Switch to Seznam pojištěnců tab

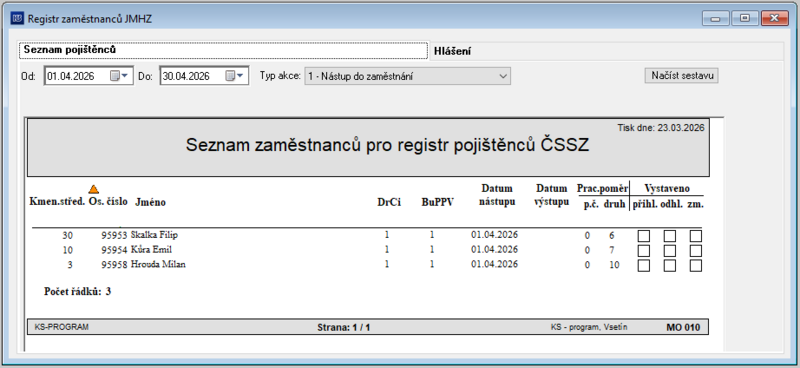(x=223, y=51)
